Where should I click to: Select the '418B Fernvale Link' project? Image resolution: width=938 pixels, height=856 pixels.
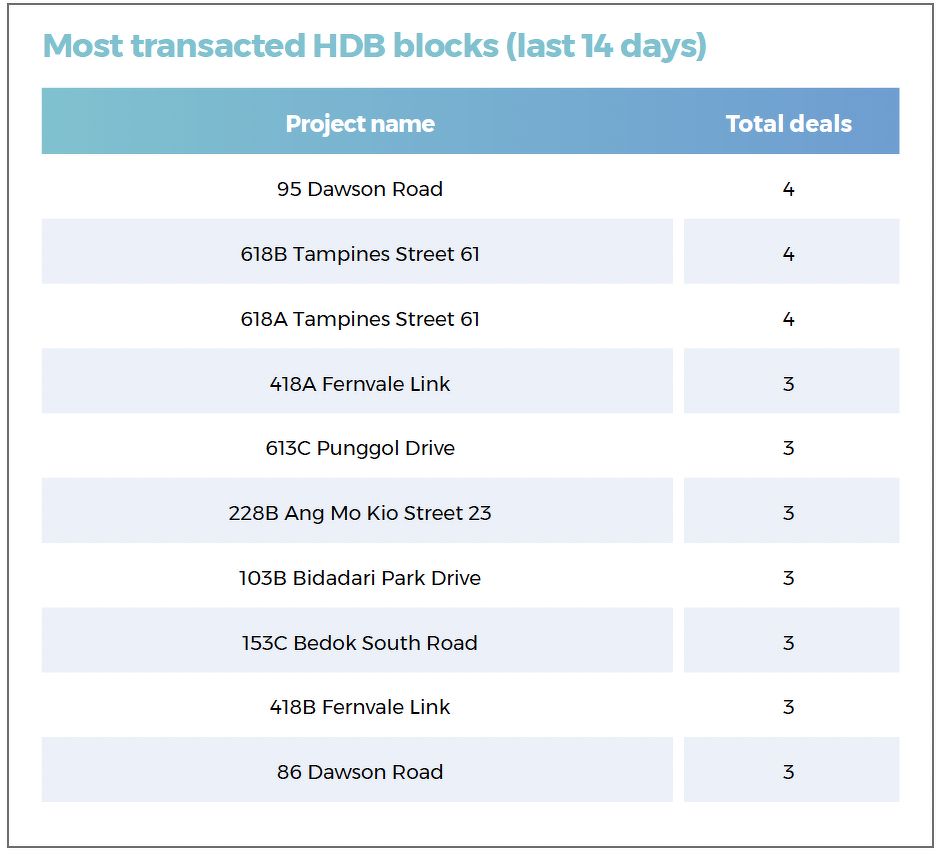pos(360,707)
